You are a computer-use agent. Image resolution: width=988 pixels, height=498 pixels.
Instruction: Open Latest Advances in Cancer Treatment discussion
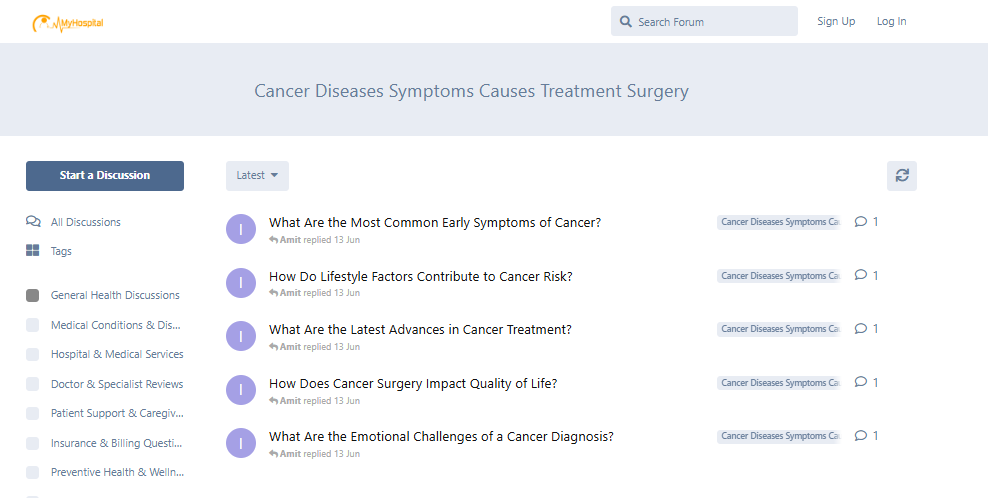(420, 330)
